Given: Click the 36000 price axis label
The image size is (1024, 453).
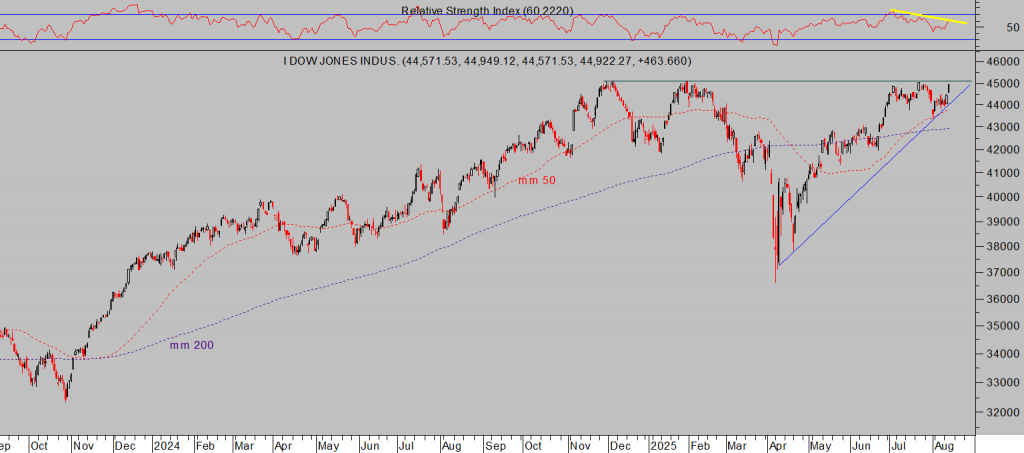Looking at the screenshot, I should (x=1002, y=299).
